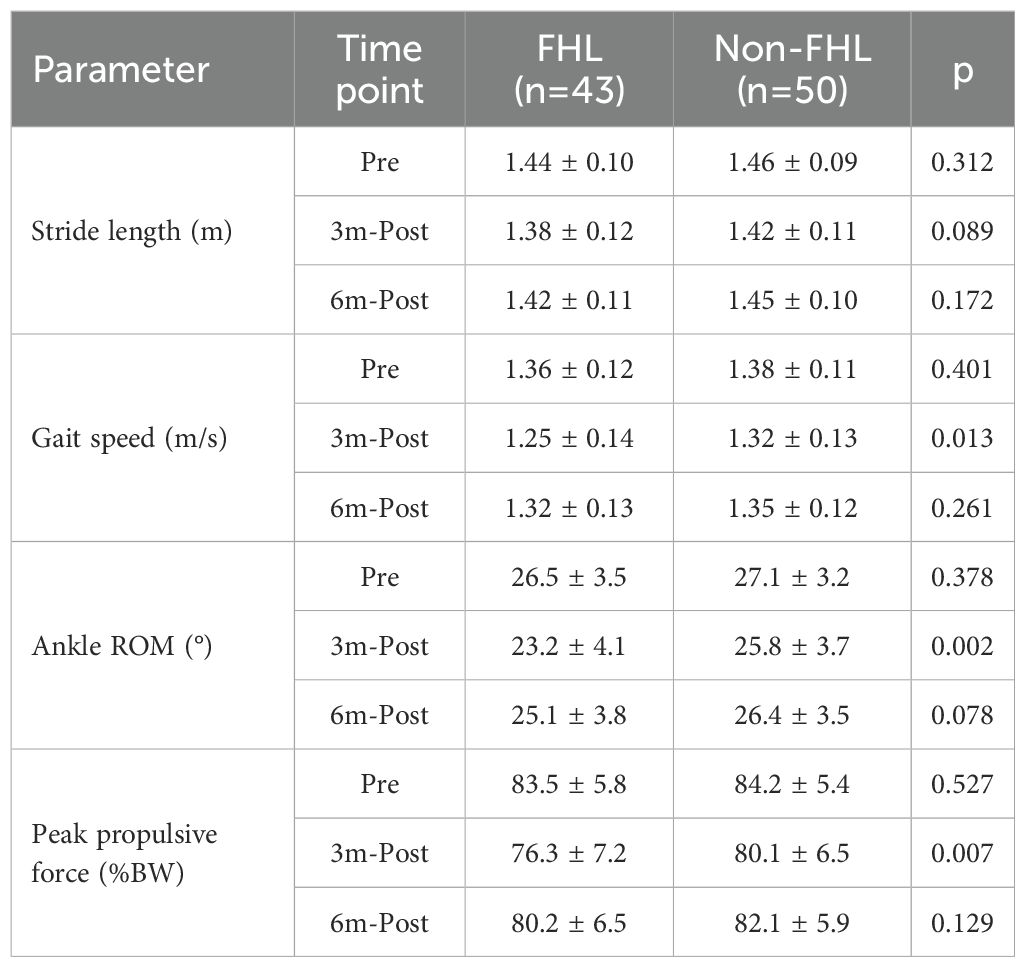1025x967 pixels.
Task: Select the cell showing 23.2 ± 4.1
Action: 568,646
